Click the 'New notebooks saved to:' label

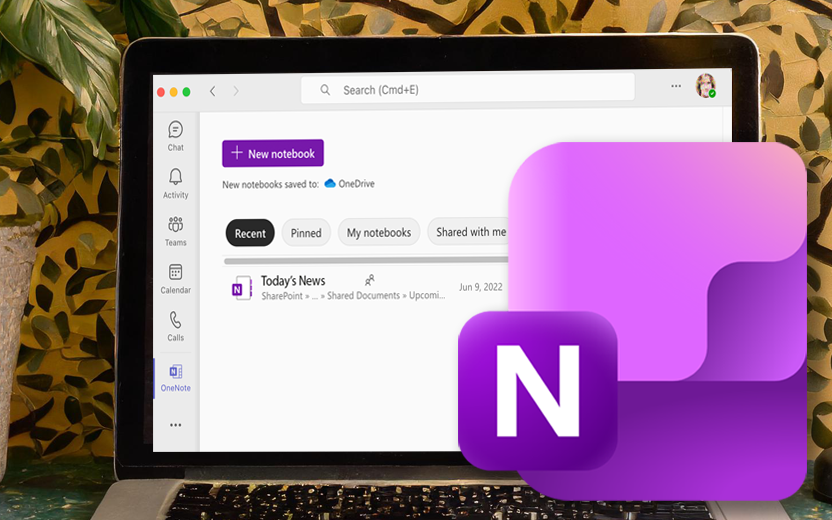point(270,185)
